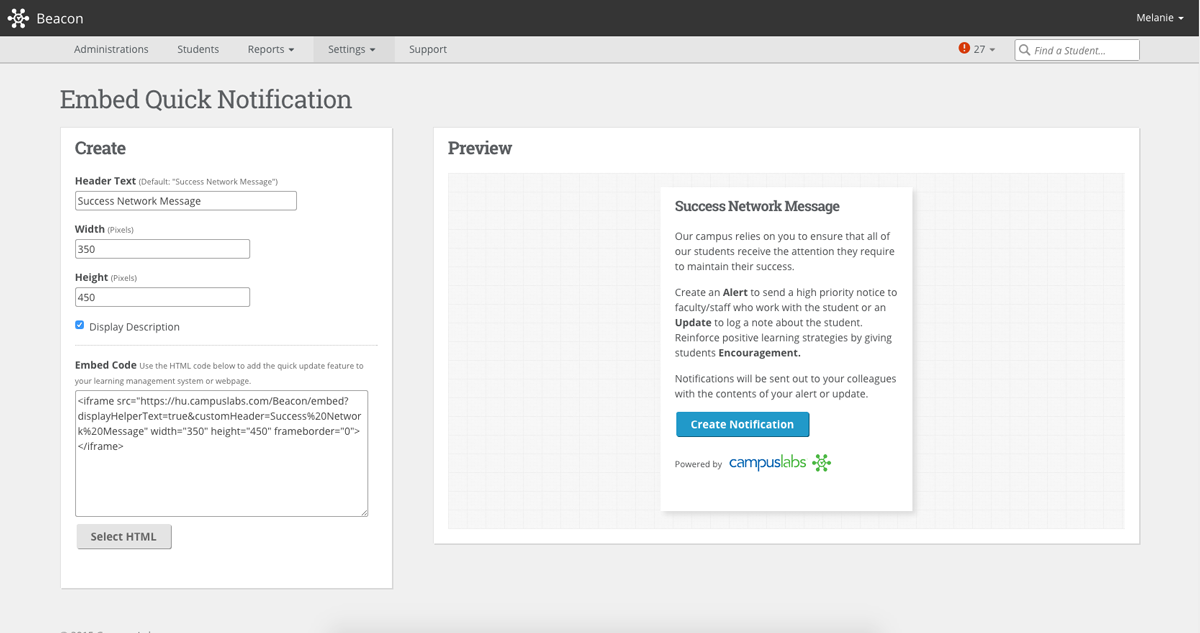This screenshot has width=1200, height=633.
Task: Click the magnifying glass search icon
Action: click(x=1023, y=49)
